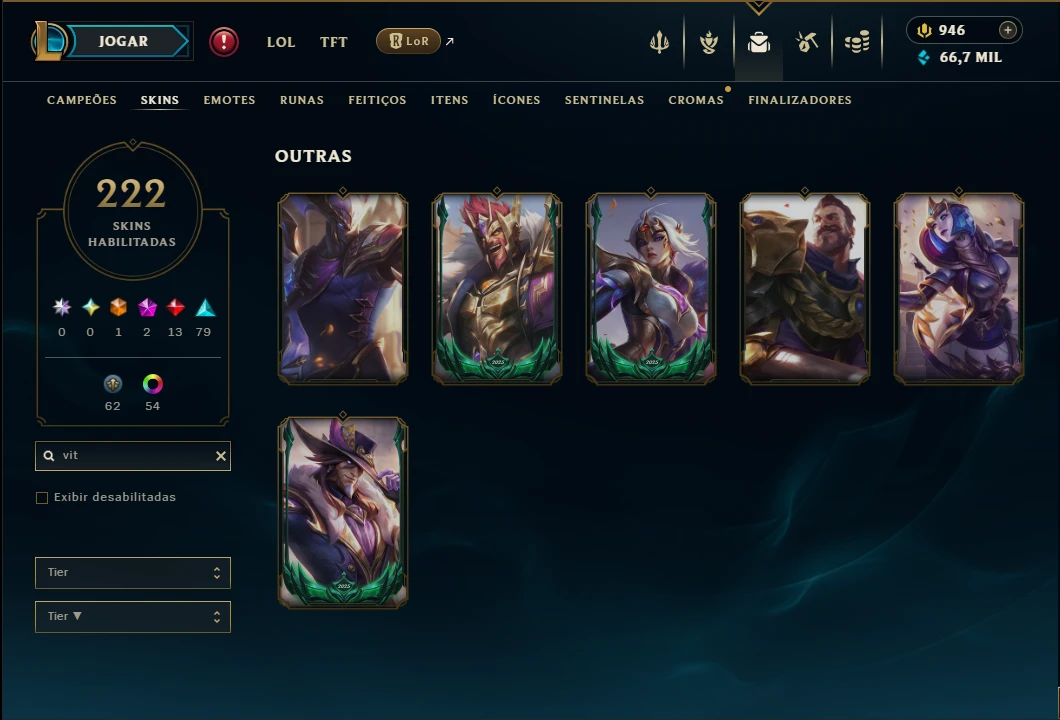Open the profile laurel icon
The image size is (1060, 720).
708,43
